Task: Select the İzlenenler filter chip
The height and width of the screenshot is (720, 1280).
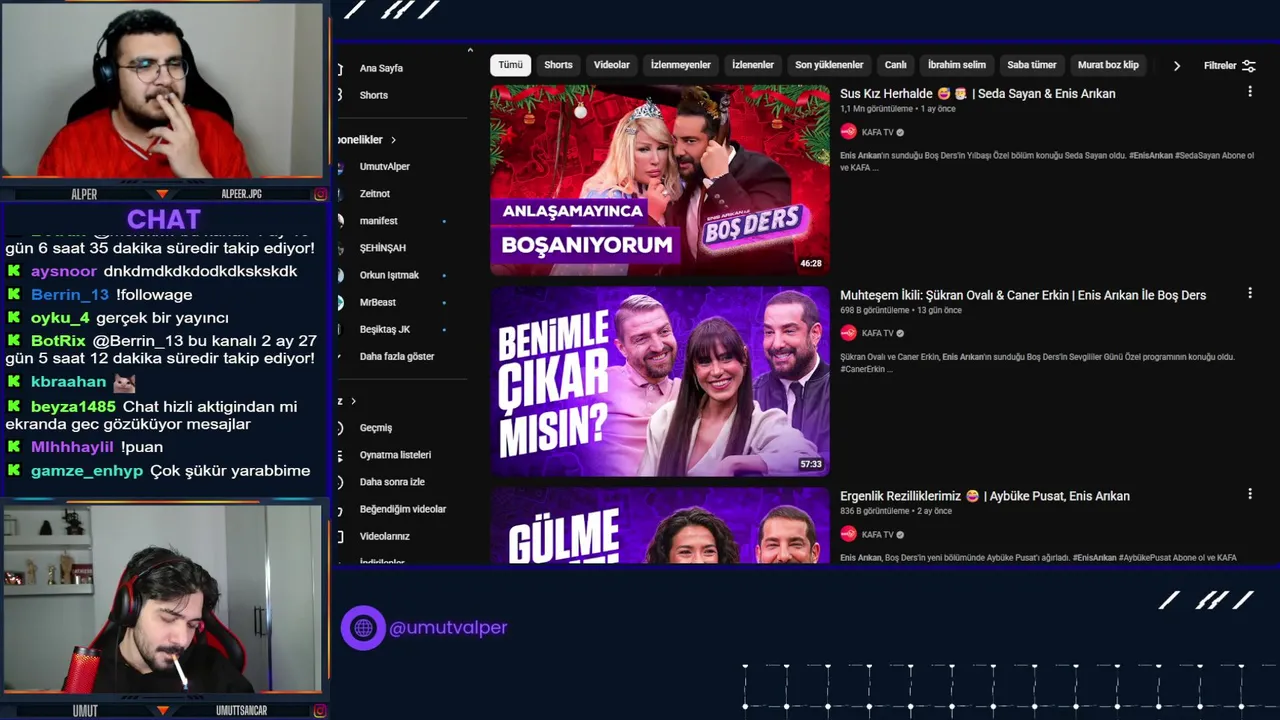Action: click(753, 65)
